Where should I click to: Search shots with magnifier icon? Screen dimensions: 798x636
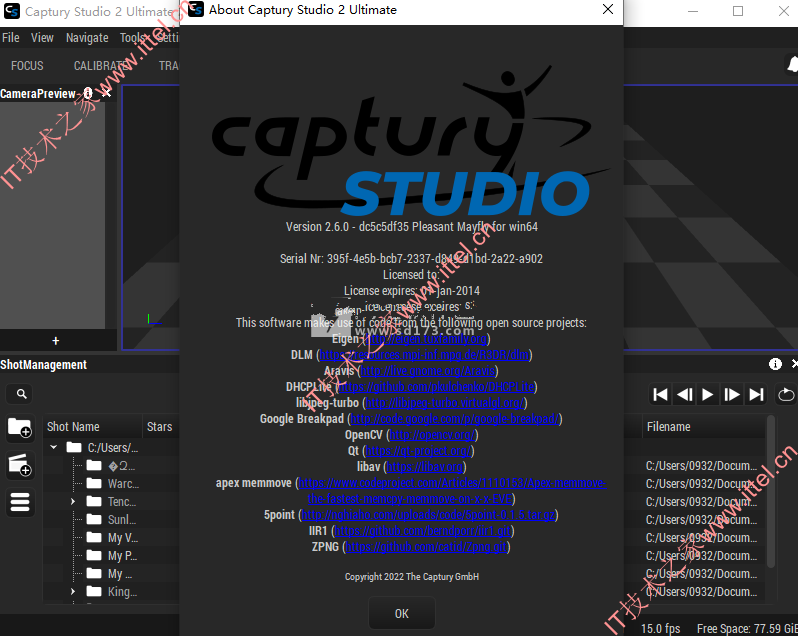coord(21,394)
